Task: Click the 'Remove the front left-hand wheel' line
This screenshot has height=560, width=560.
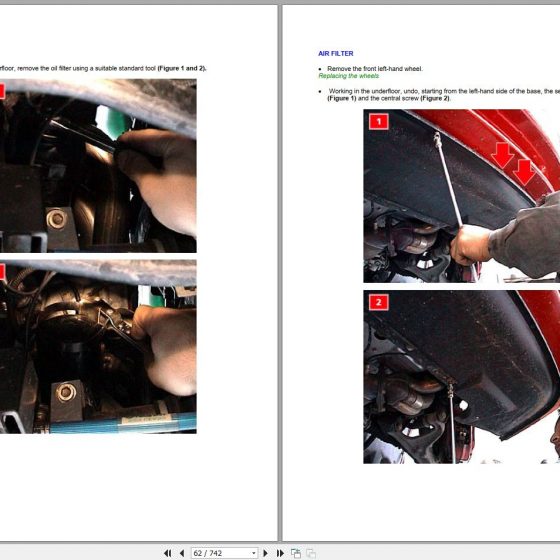Action: [x=374, y=69]
